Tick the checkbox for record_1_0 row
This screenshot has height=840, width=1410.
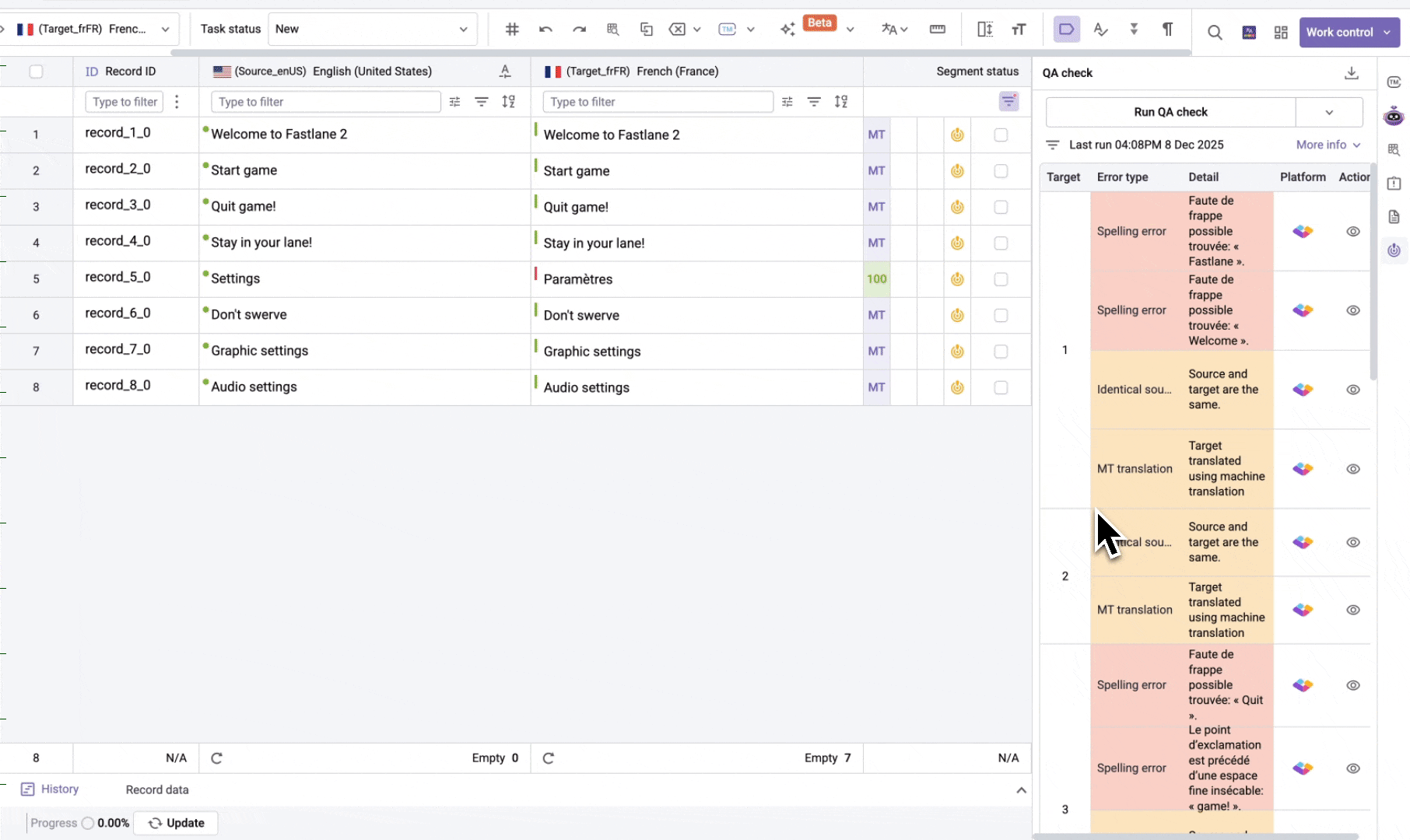(1001, 135)
